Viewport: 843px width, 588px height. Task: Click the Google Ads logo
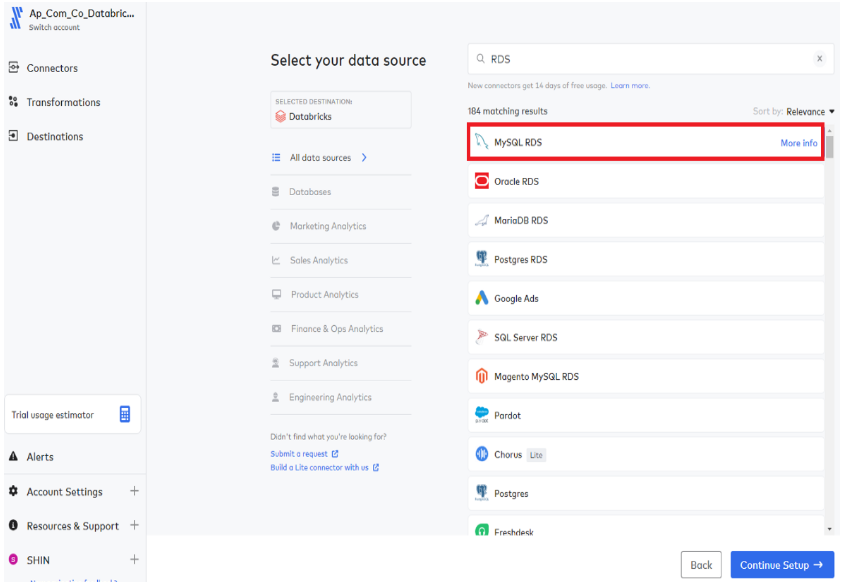tap(482, 298)
